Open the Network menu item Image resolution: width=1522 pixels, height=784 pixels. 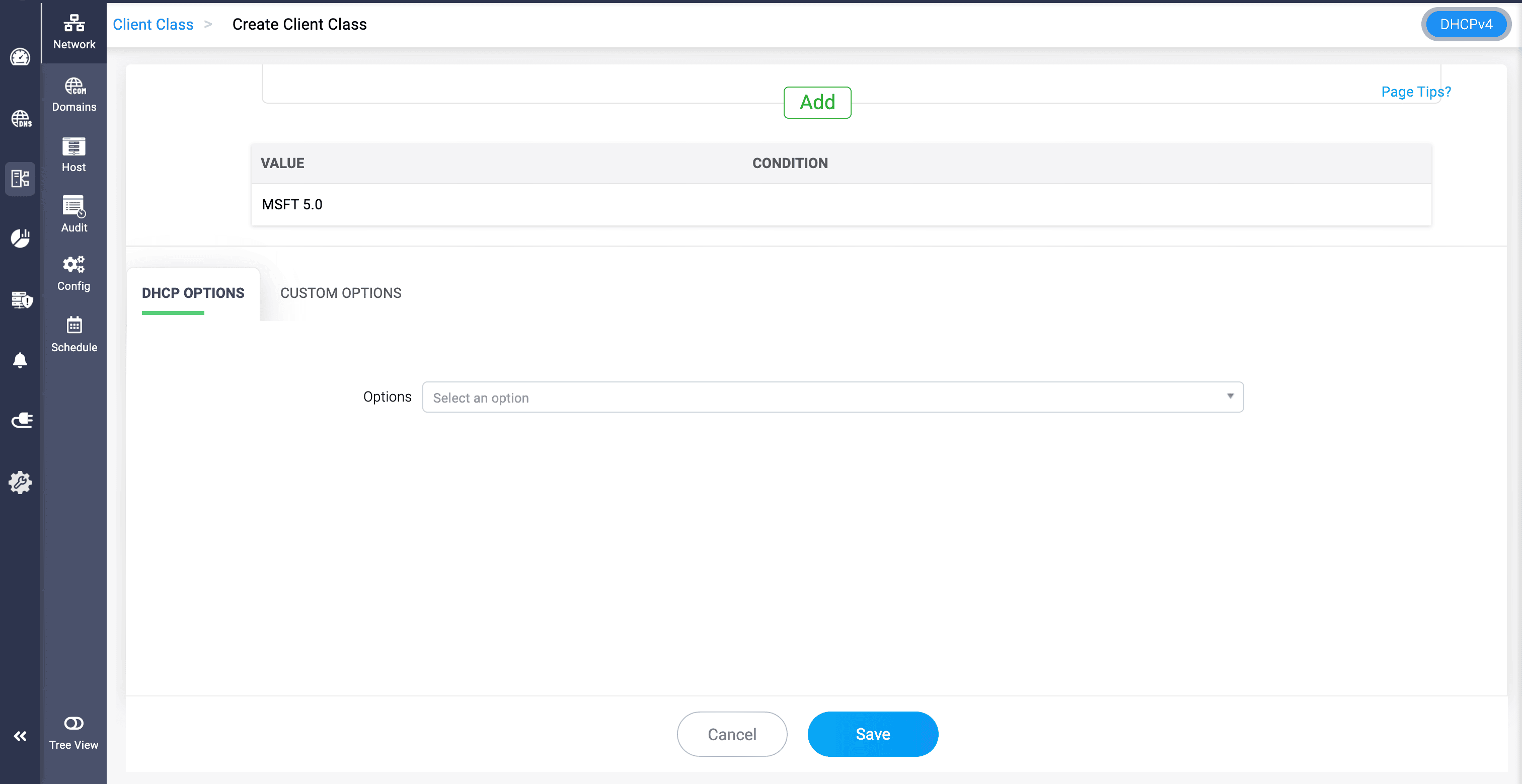pos(74,31)
